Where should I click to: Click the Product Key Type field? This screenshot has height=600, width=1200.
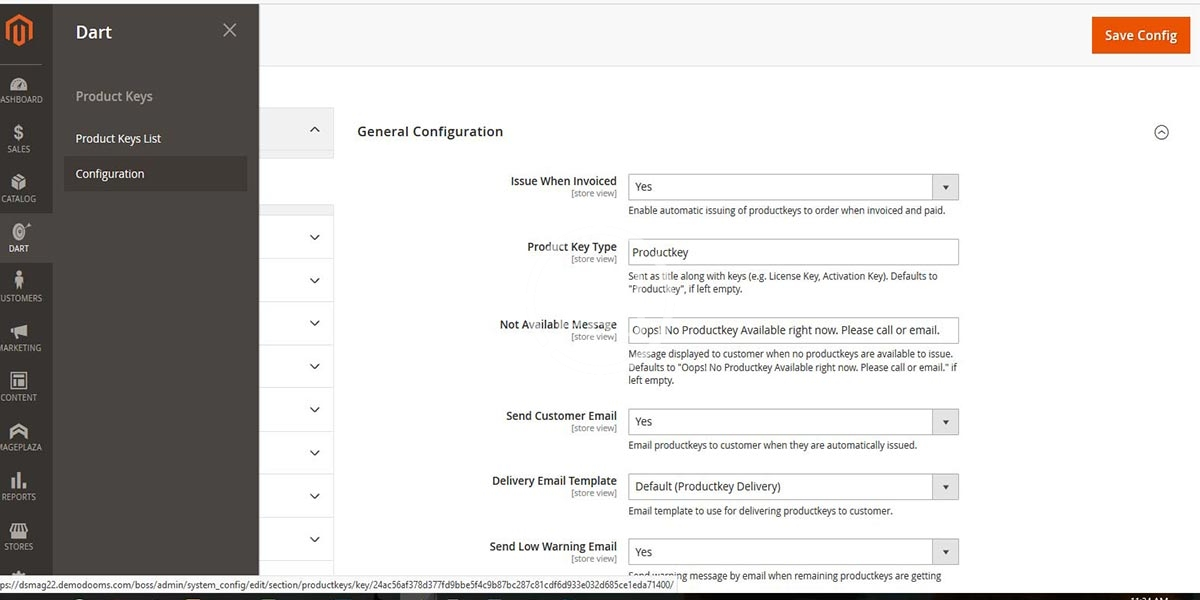(793, 253)
